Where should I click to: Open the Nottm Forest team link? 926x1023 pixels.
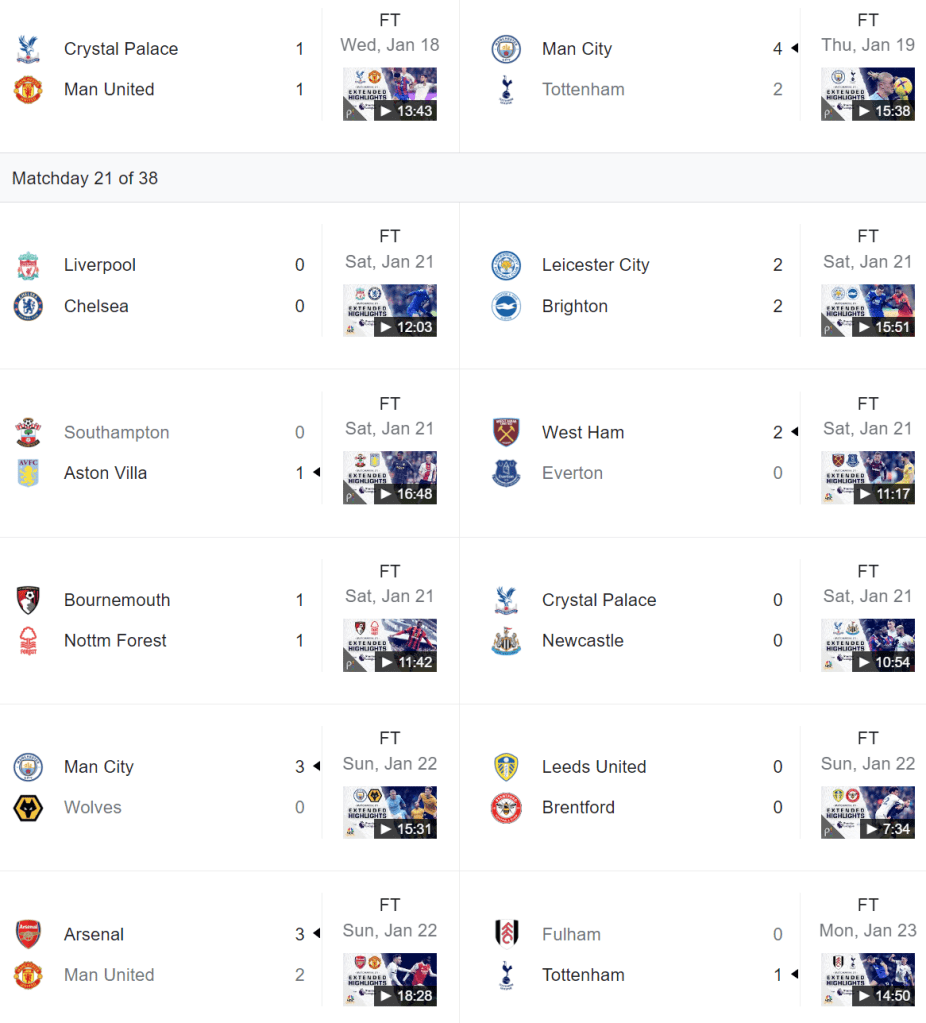(115, 641)
